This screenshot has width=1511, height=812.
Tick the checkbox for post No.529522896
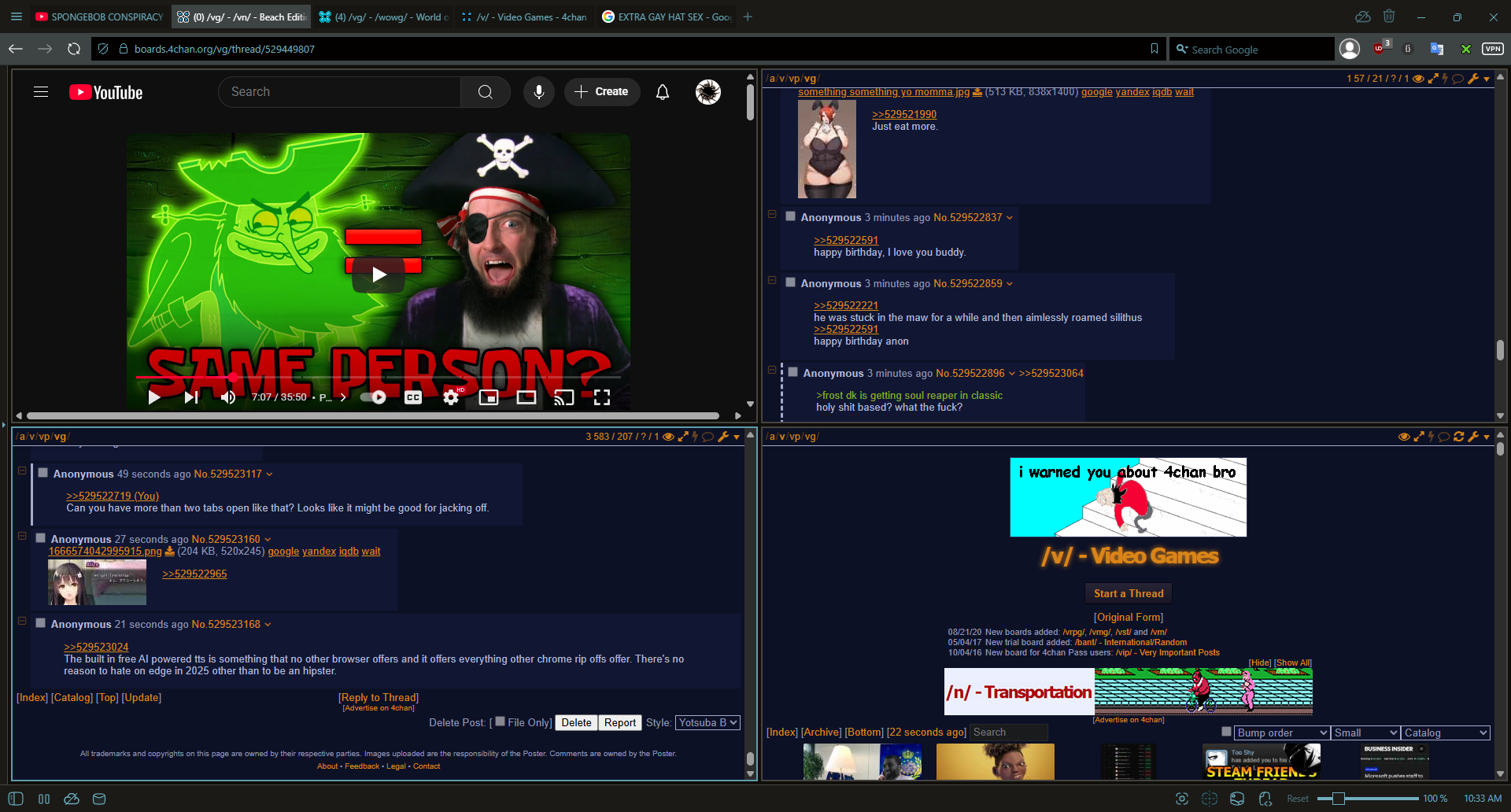tap(792, 372)
